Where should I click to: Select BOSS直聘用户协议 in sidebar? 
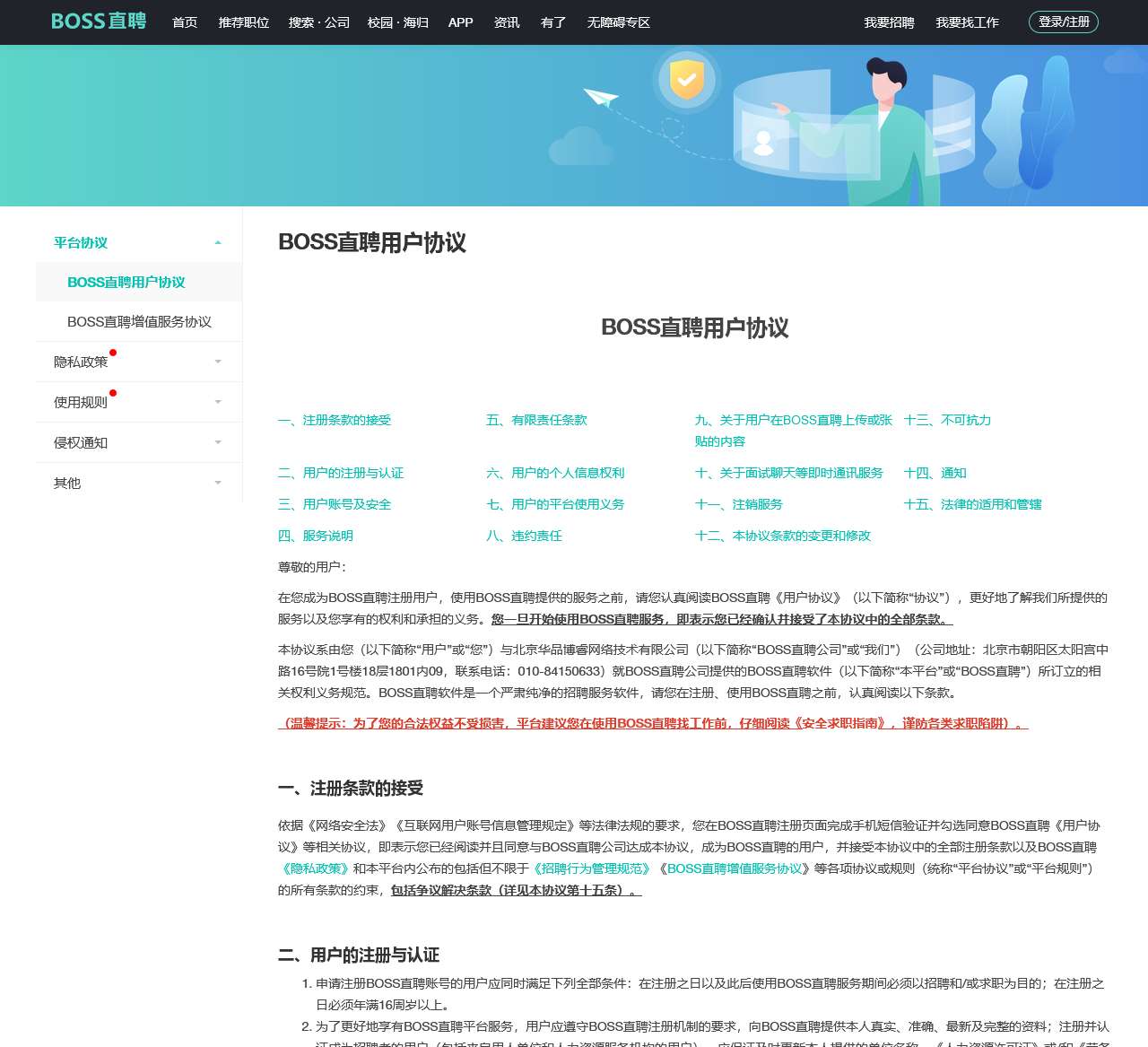click(127, 282)
